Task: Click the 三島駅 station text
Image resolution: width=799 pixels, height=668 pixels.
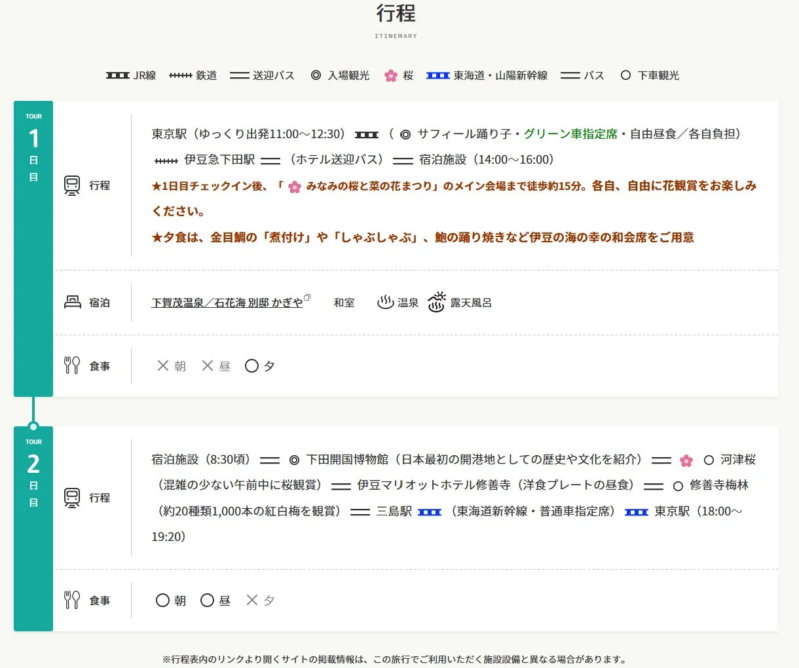Action: [394, 511]
